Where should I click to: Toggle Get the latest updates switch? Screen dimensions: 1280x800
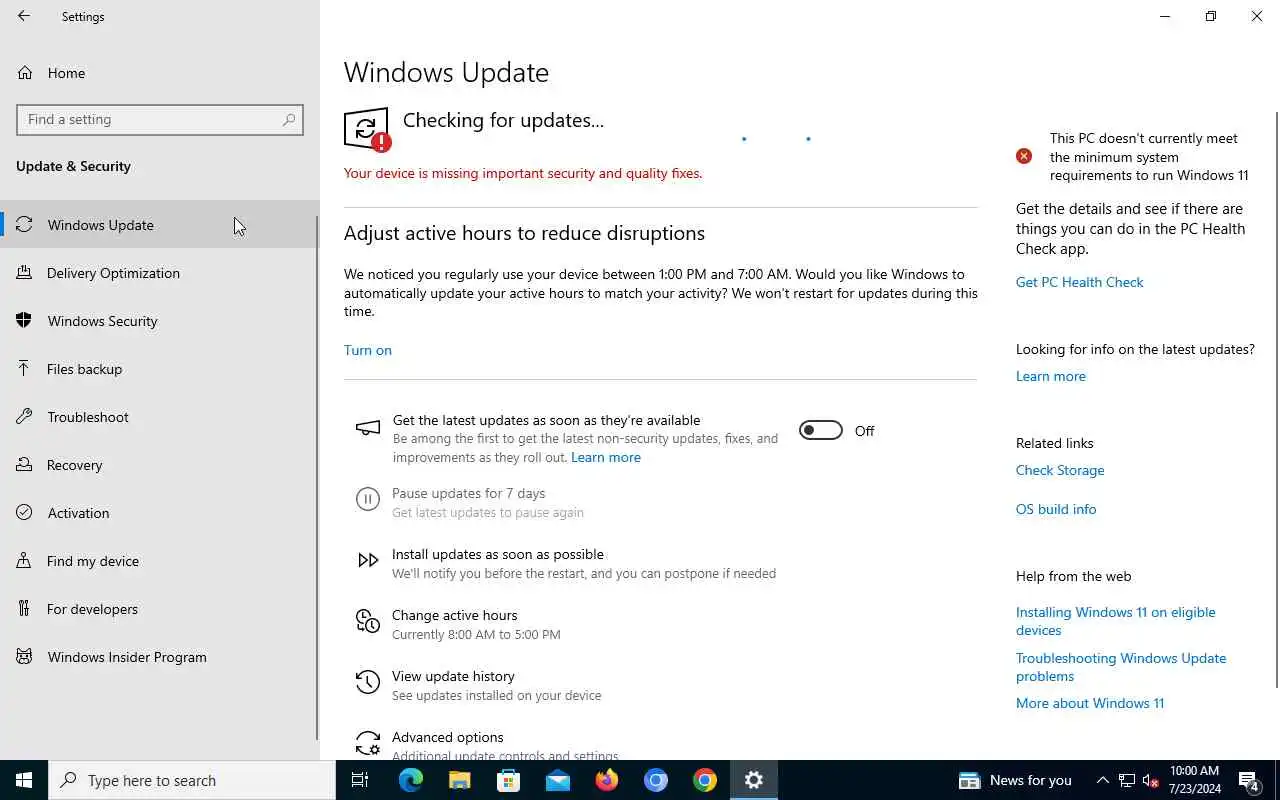pos(821,430)
